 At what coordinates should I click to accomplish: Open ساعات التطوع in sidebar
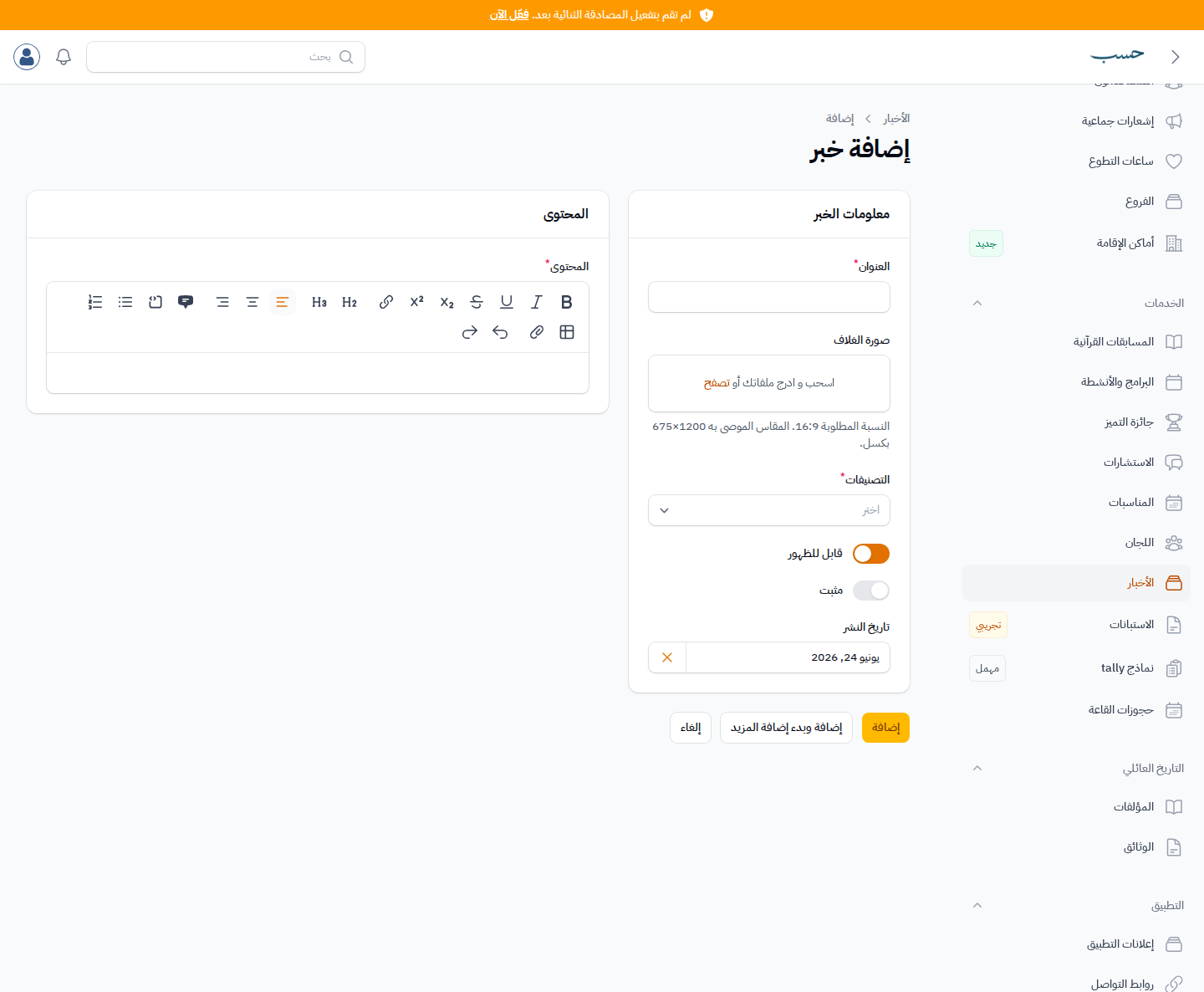coord(1076,161)
